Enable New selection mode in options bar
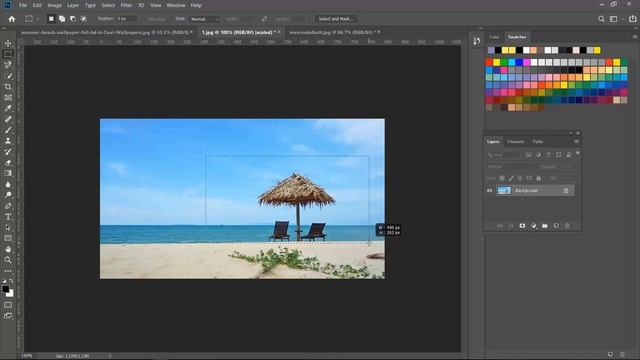The width and height of the screenshot is (640, 360). click(x=51, y=19)
